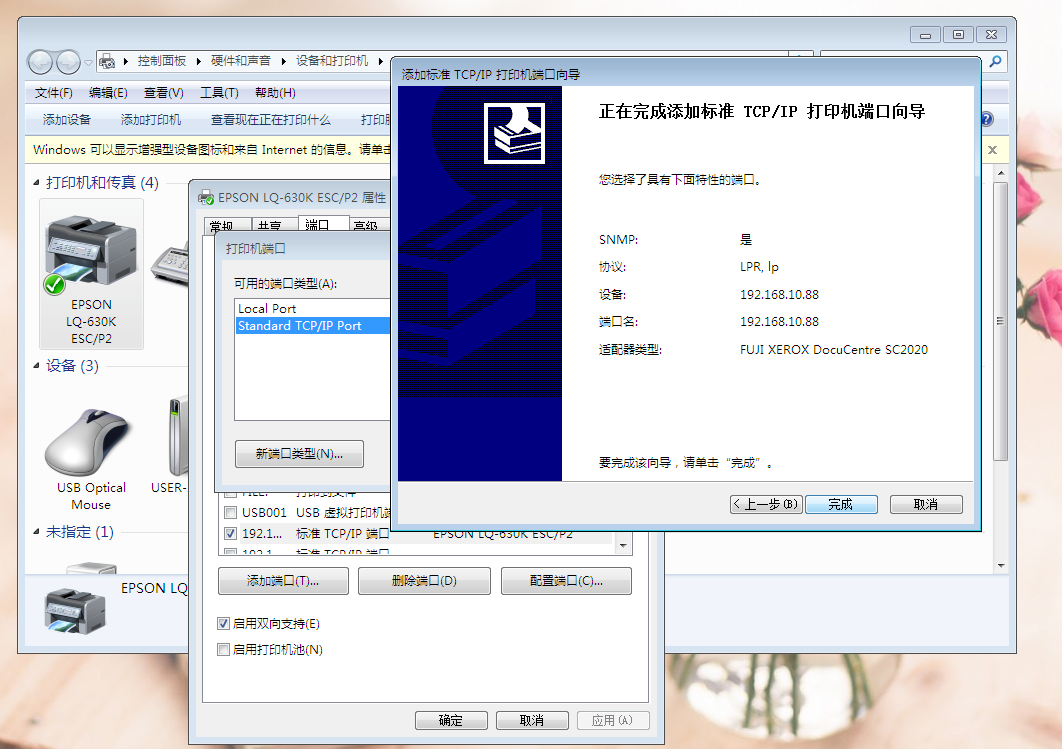Image resolution: width=1062 pixels, height=749 pixels.
Task: Click Explorer scrollbar down arrow
Action: click(x=1000, y=565)
